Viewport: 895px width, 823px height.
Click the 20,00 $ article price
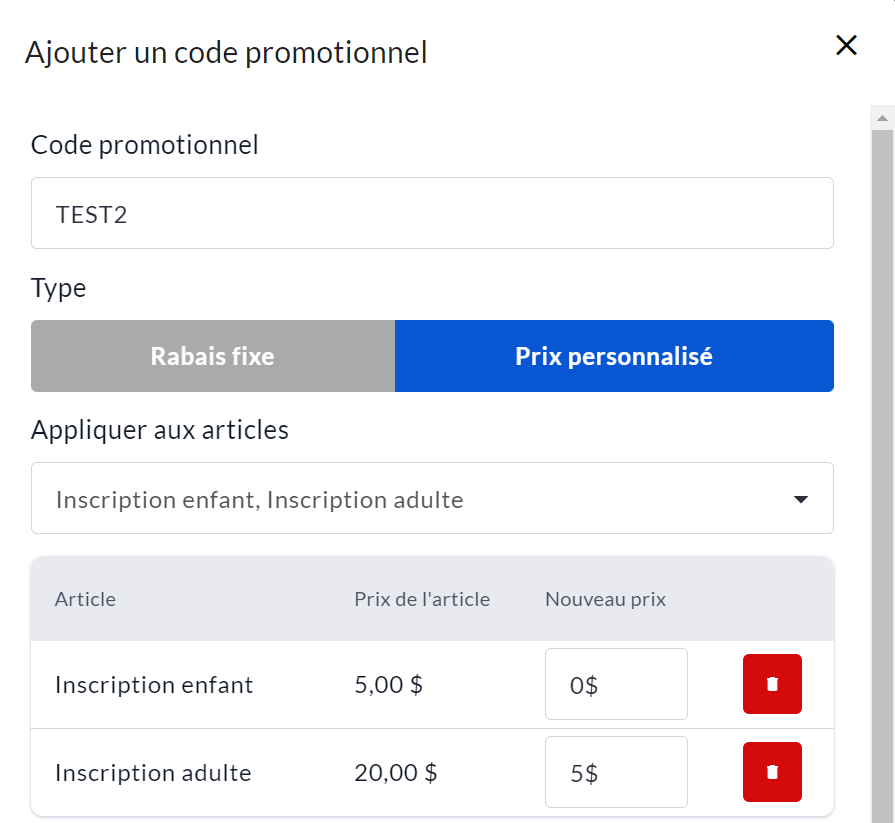[395, 773]
